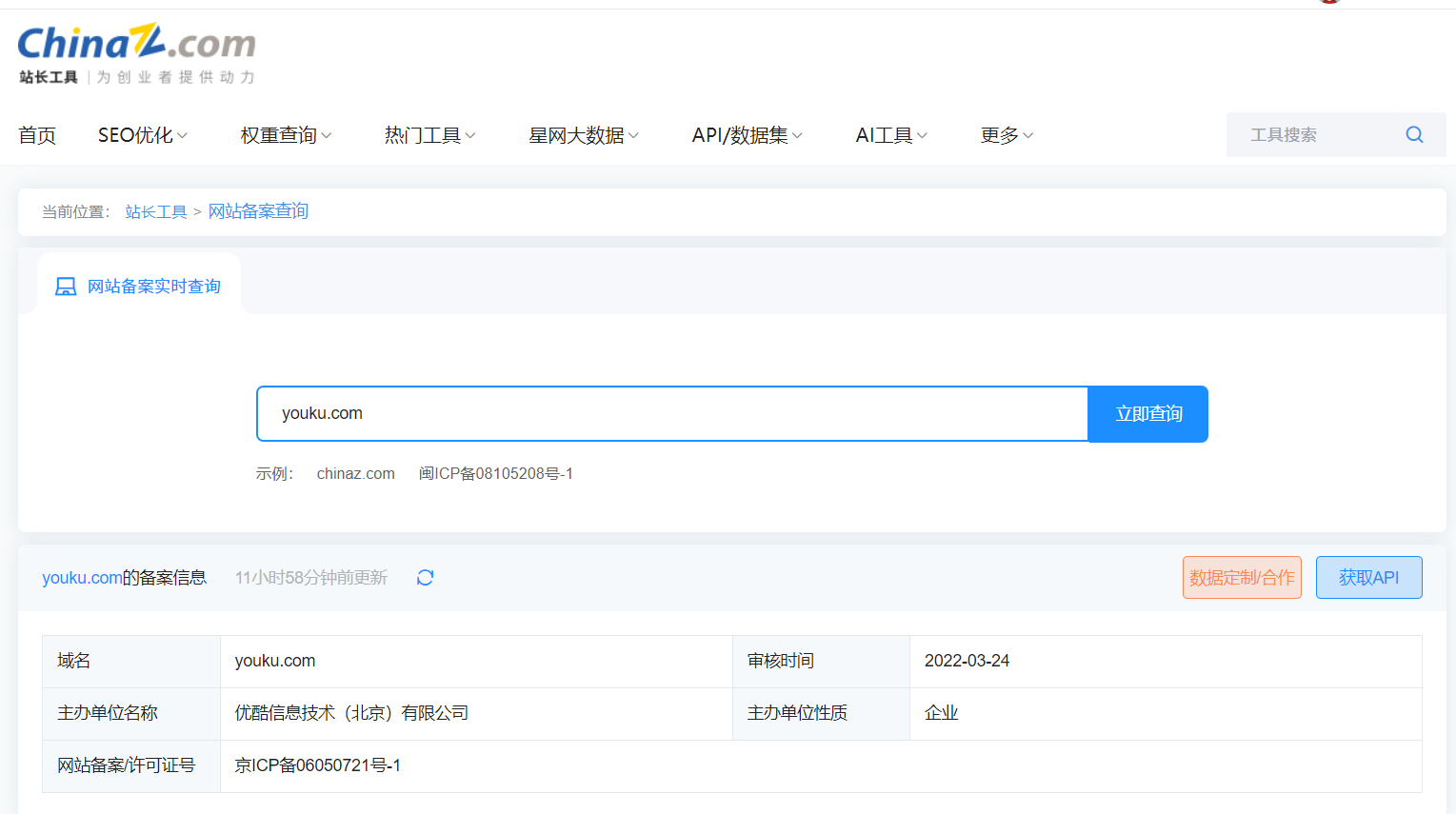1456x814 pixels.
Task: Expand the 更多 dropdown menu
Action: 1007,135
